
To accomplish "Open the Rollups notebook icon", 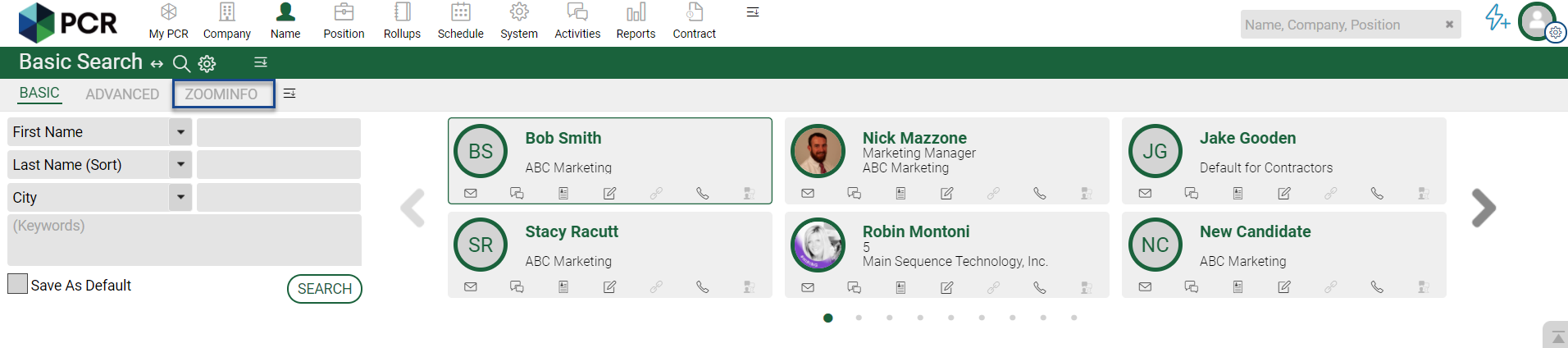I will 402,12.
